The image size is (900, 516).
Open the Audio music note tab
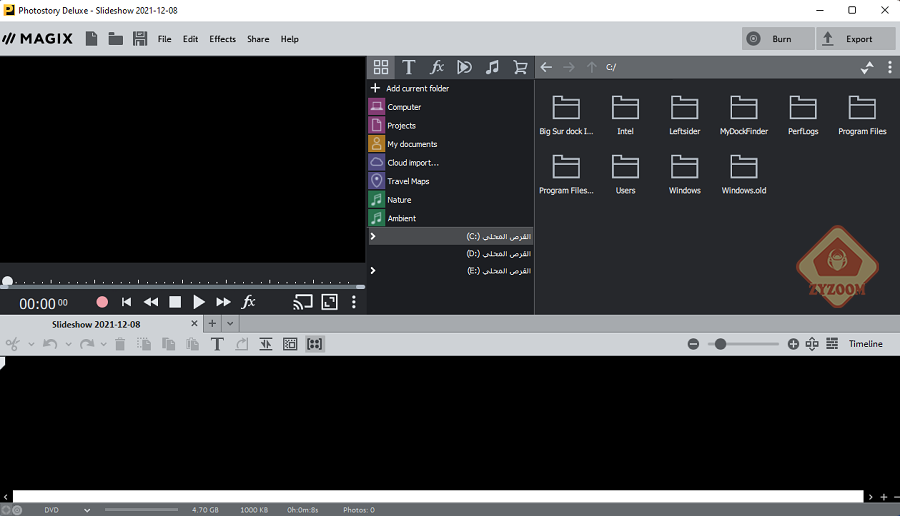(x=492, y=67)
